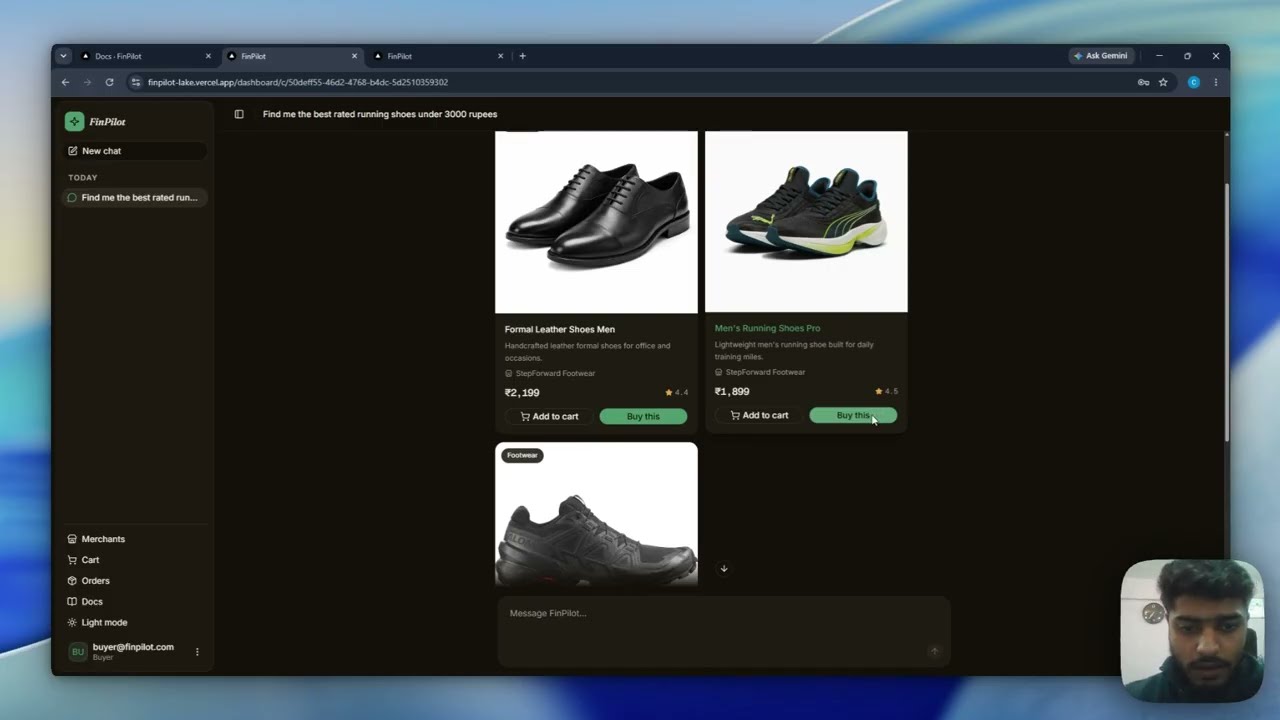Click the Ask Gemini button
Screen dimensions: 1280x720
pos(1100,56)
